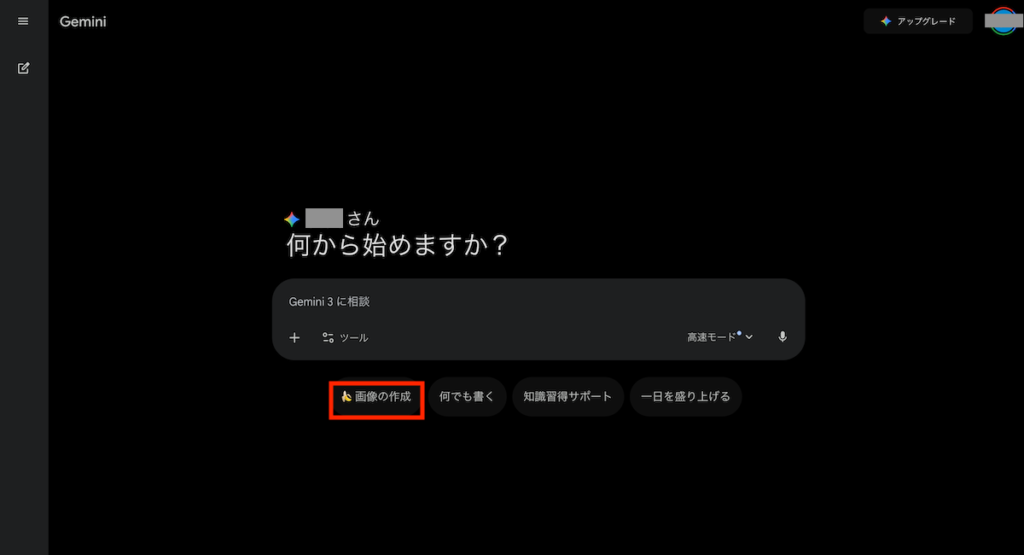The width and height of the screenshot is (1024, 555).
Task: Click the sparkle icon in アップグレード
Action: [x=886, y=22]
